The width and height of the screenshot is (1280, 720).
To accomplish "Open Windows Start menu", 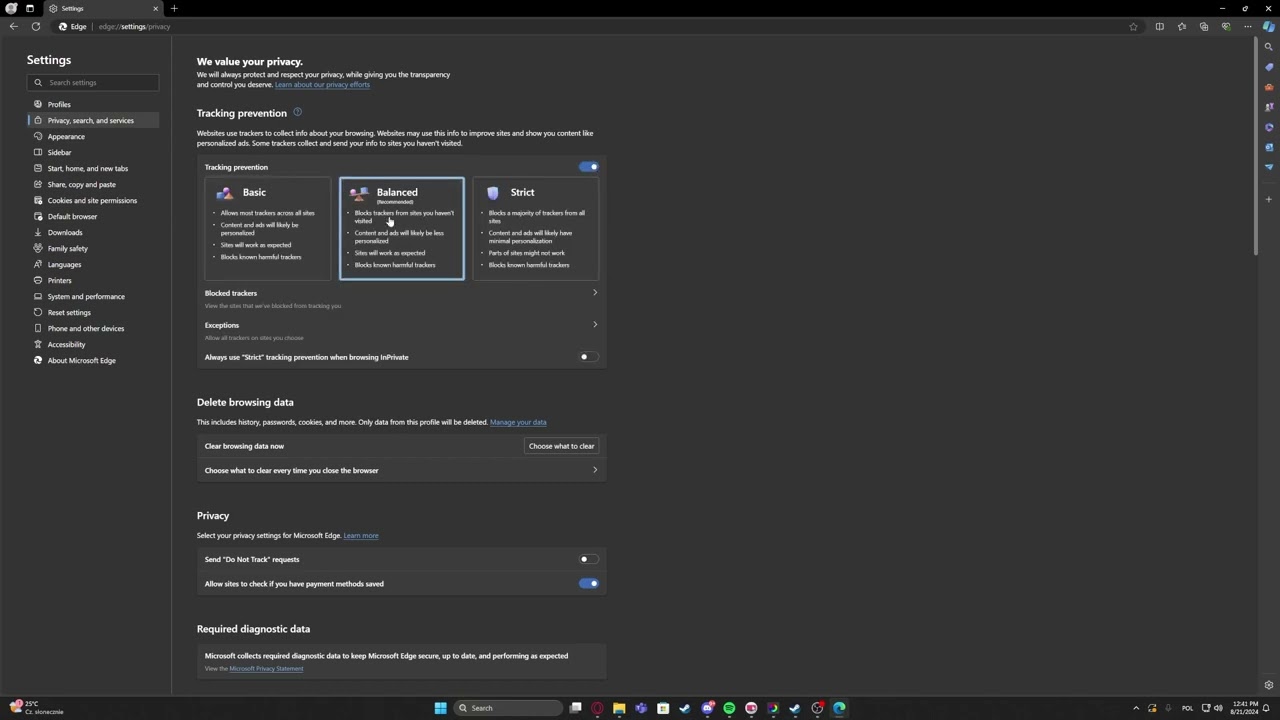I will click(440, 708).
